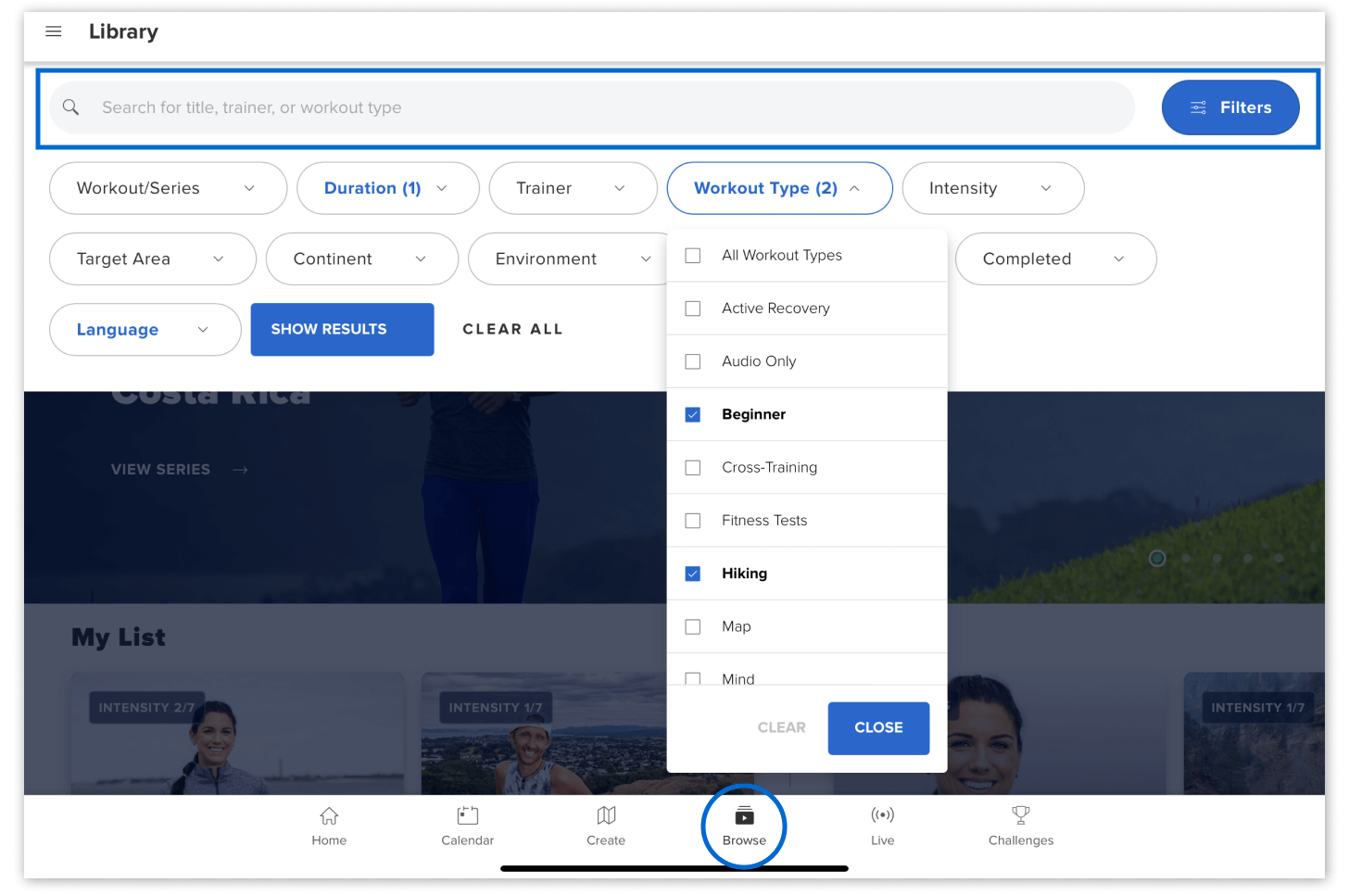
Task: Open Challenges via the trophy icon
Action: click(x=1020, y=815)
